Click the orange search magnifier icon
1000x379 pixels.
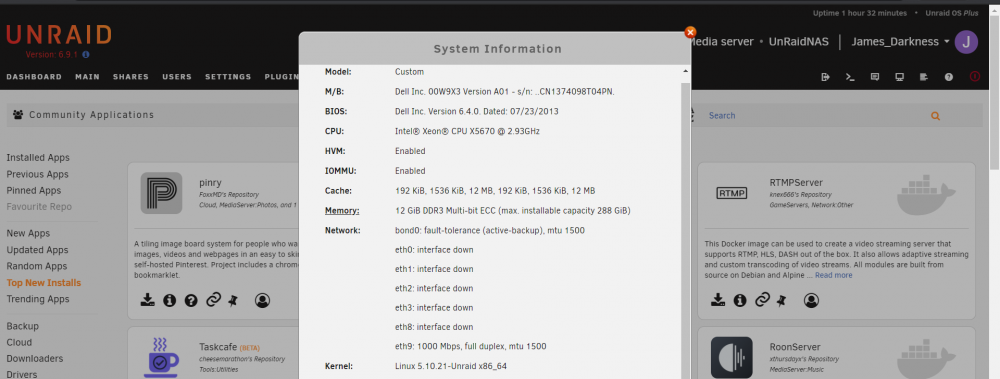click(x=936, y=116)
